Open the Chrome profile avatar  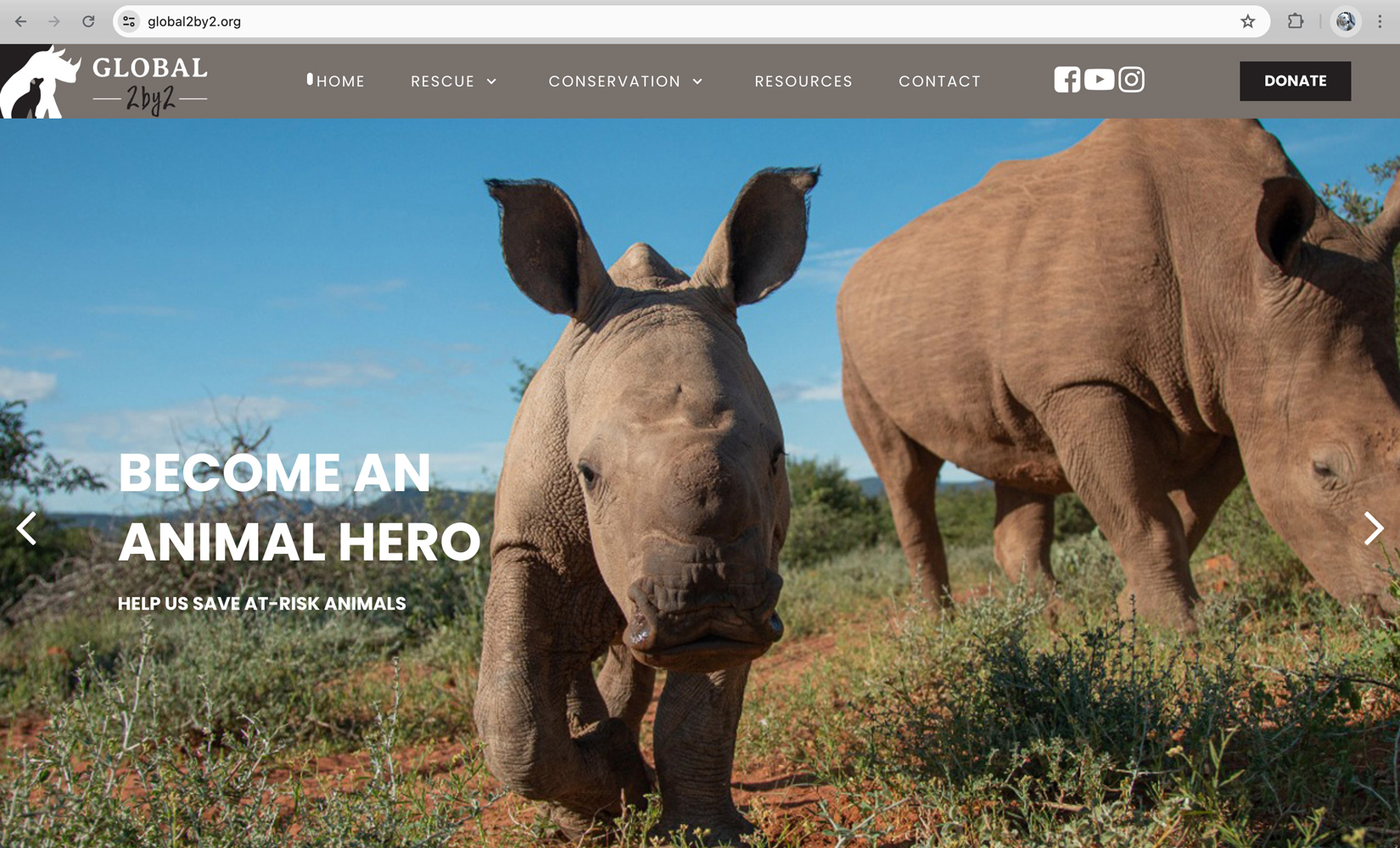[1345, 21]
